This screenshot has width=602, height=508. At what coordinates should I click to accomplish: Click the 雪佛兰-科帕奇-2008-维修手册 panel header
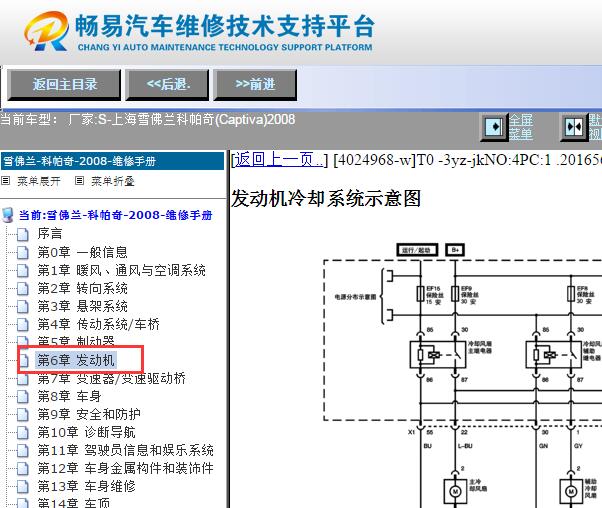coord(112,161)
